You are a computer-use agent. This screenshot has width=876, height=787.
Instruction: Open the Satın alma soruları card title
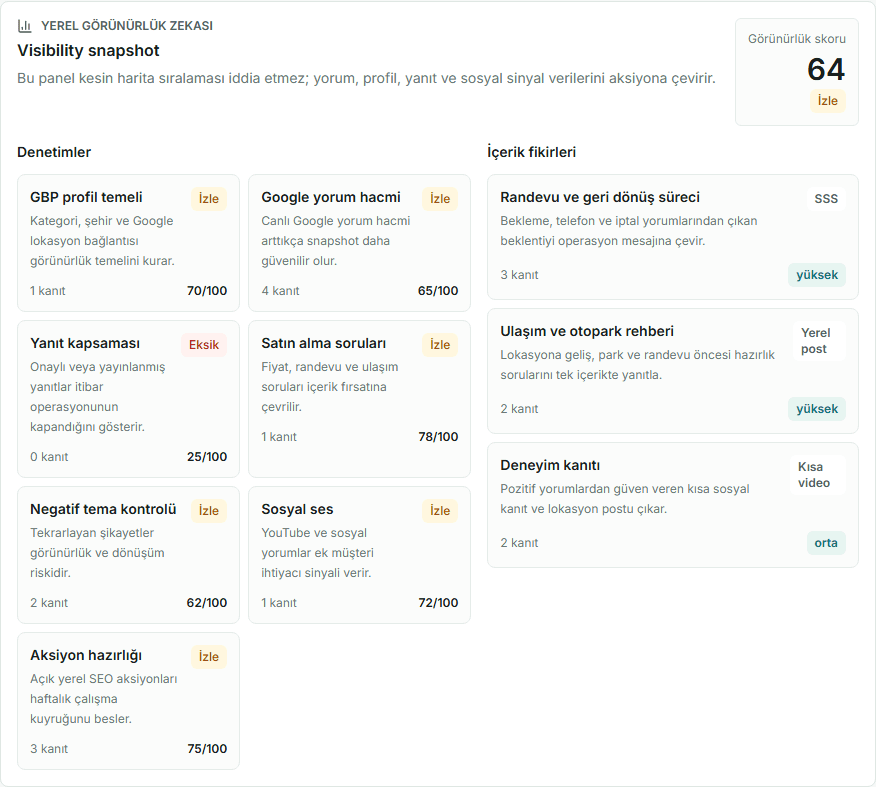323,344
